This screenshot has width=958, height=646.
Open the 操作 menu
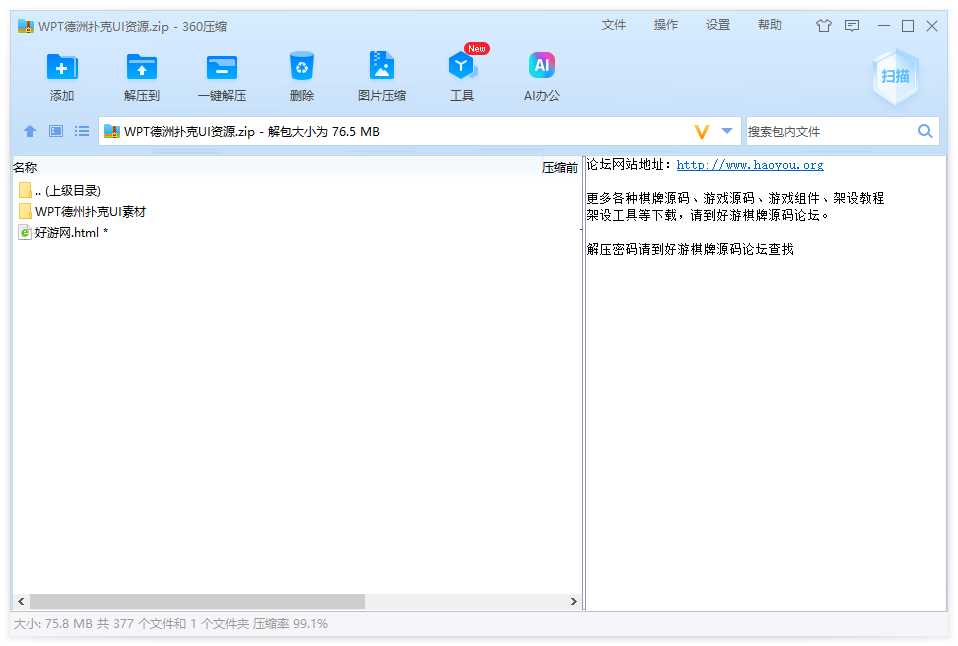(x=665, y=25)
